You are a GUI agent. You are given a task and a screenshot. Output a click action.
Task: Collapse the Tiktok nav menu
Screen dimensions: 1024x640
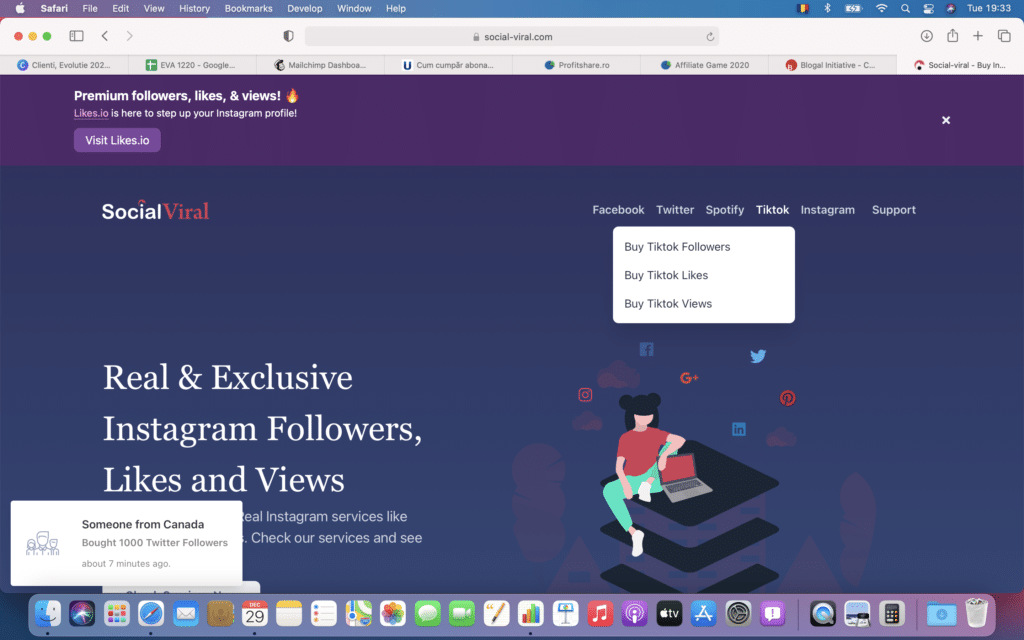[x=772, y=210]
